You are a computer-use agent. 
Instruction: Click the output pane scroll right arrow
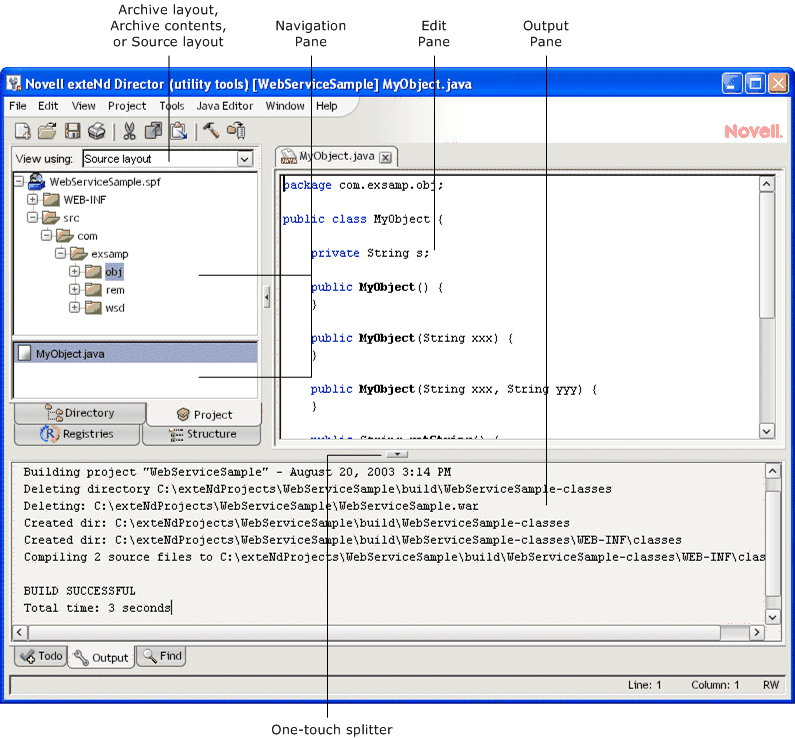[757, 632]
